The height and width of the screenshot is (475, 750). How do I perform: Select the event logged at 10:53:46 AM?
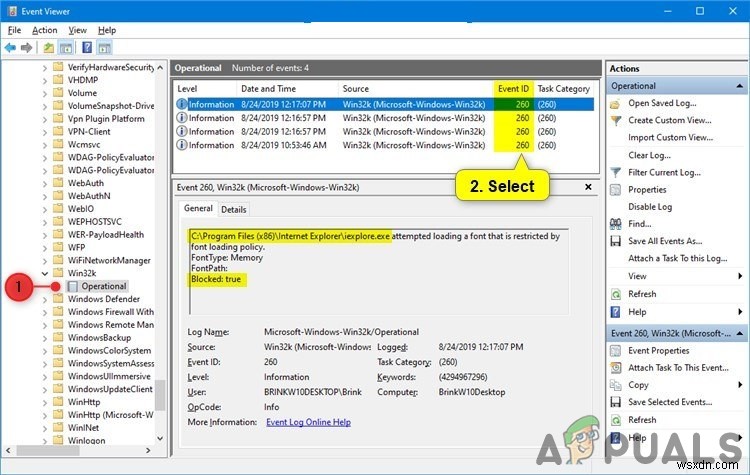click(385, 145)
